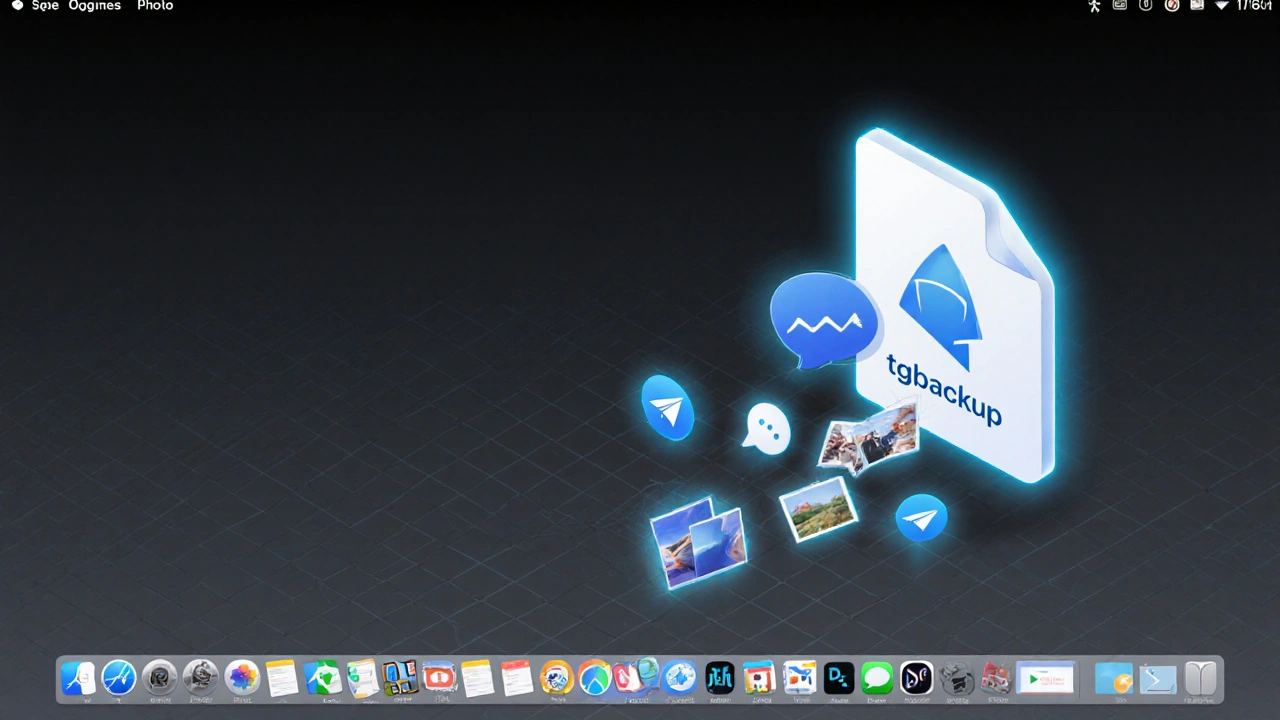The width and height of the screenshot is (1280, 720).
Task: Launch the dark DJ app icon in the Dock
Action: 839,678
